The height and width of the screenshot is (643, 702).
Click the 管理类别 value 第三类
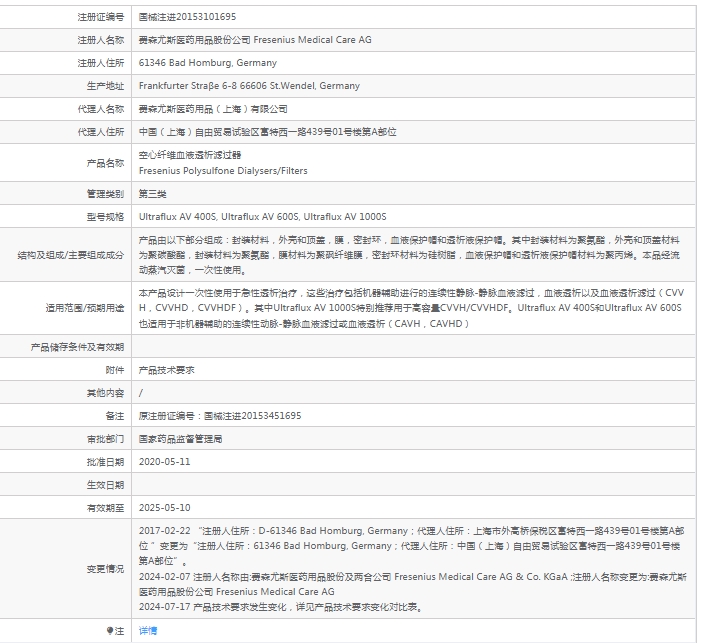click(x=153, y=194)
